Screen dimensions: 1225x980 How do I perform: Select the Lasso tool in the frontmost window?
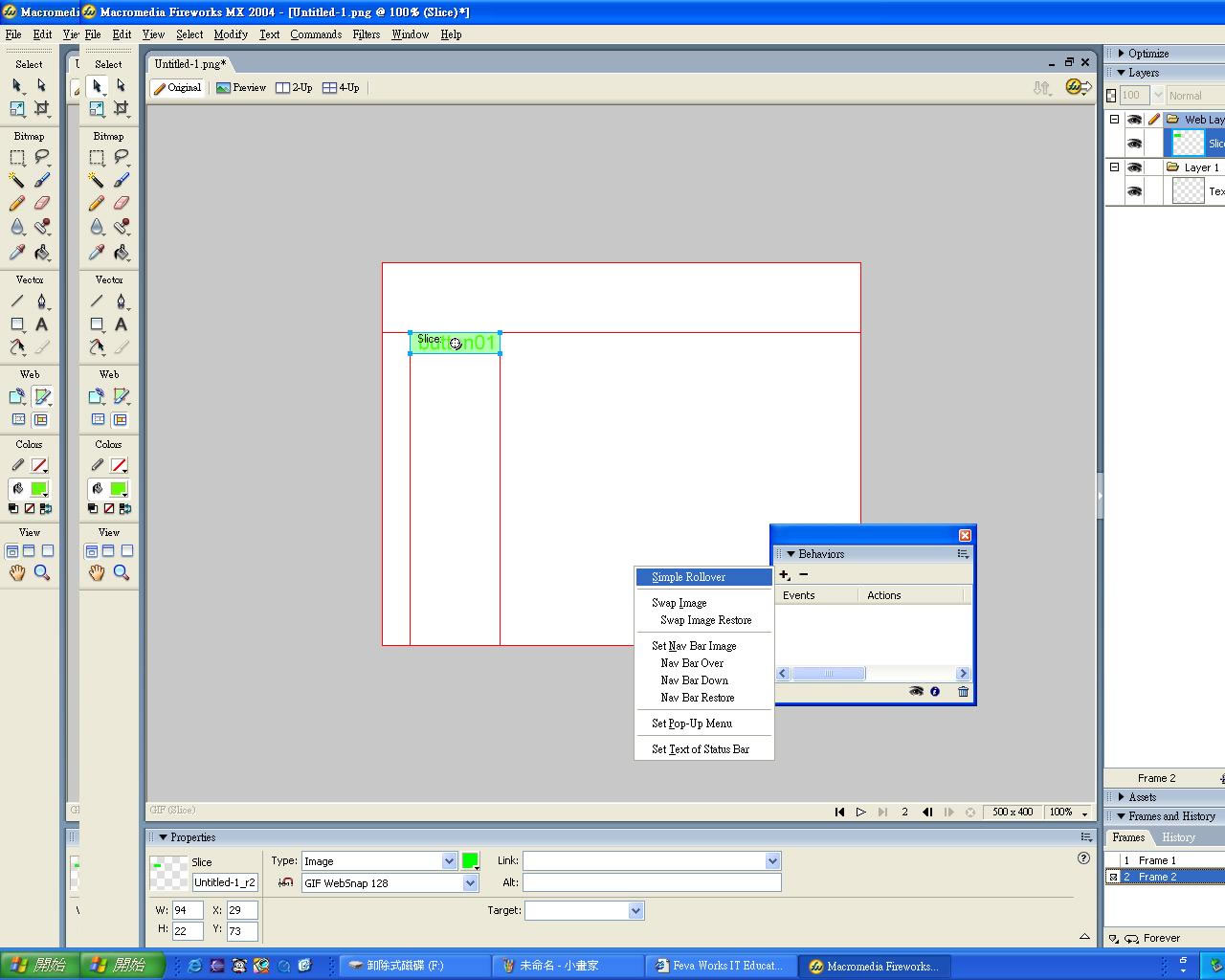(x=121, y=157)
